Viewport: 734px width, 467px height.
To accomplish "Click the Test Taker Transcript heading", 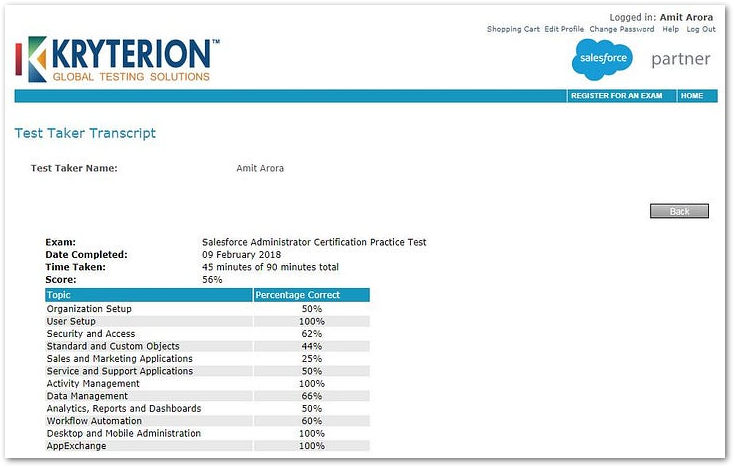I will point(85,133).
